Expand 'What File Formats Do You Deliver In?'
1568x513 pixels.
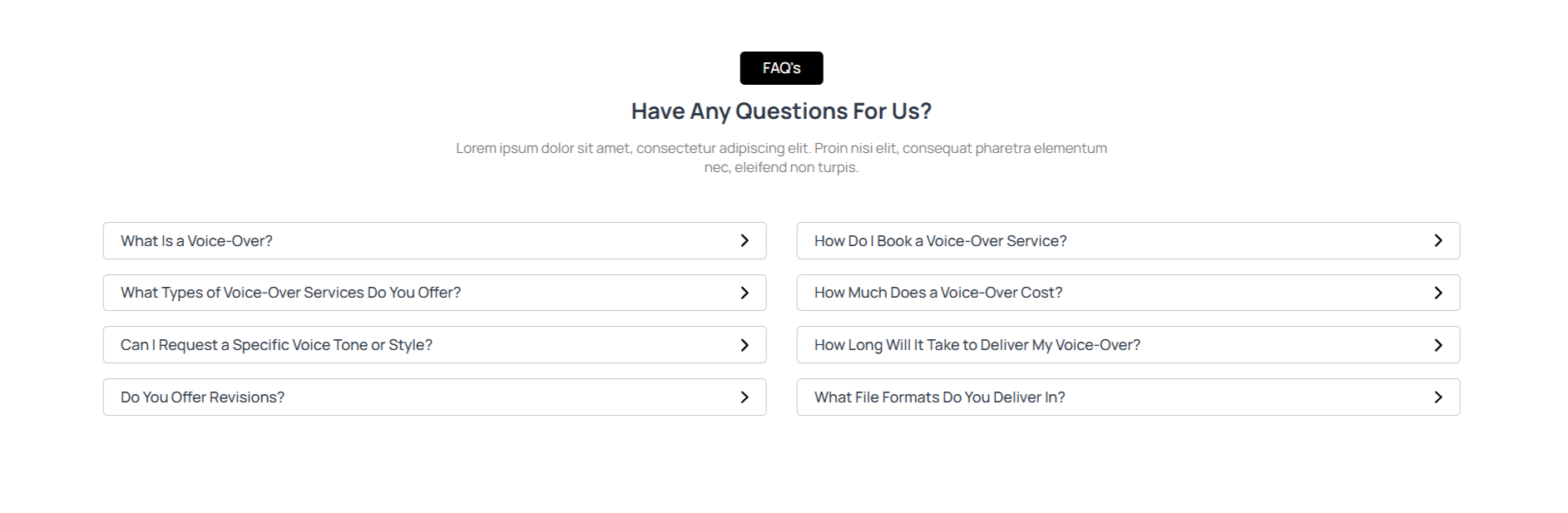coord(939,397)
